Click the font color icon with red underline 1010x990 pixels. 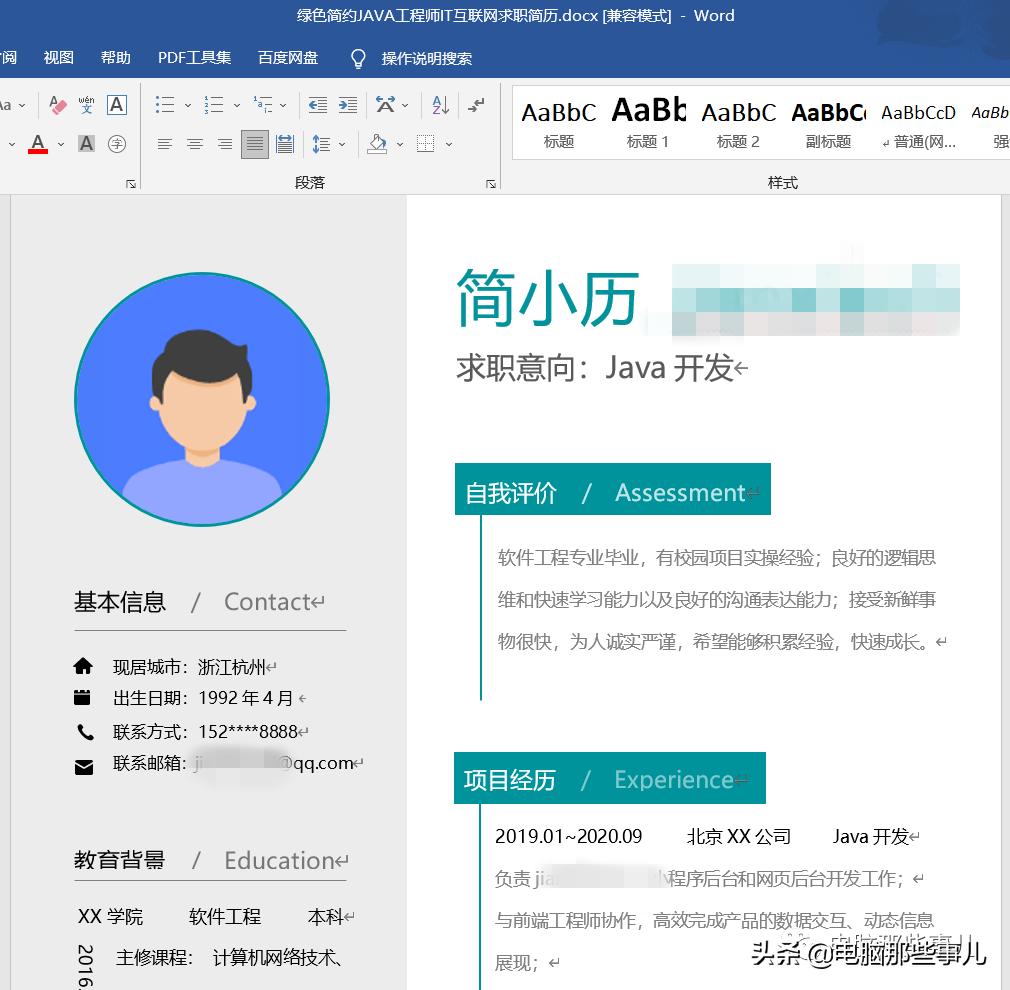38,144
